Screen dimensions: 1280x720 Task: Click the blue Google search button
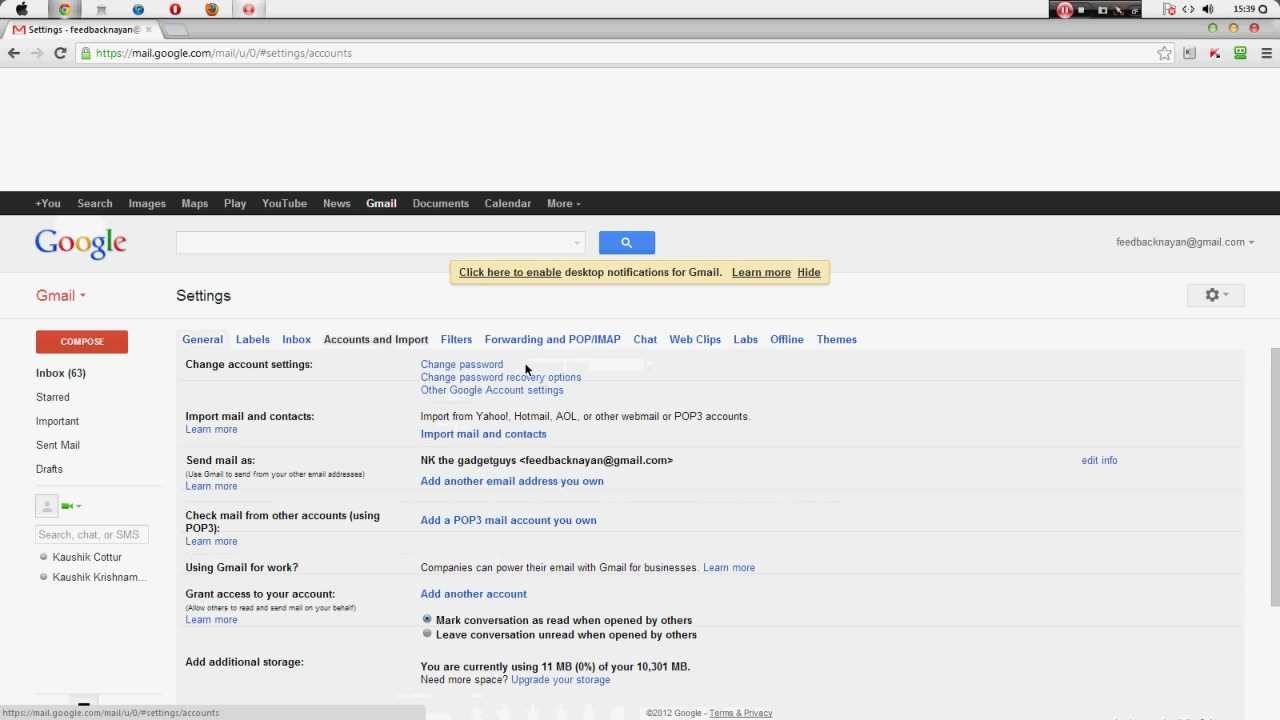tap(626, 242)
